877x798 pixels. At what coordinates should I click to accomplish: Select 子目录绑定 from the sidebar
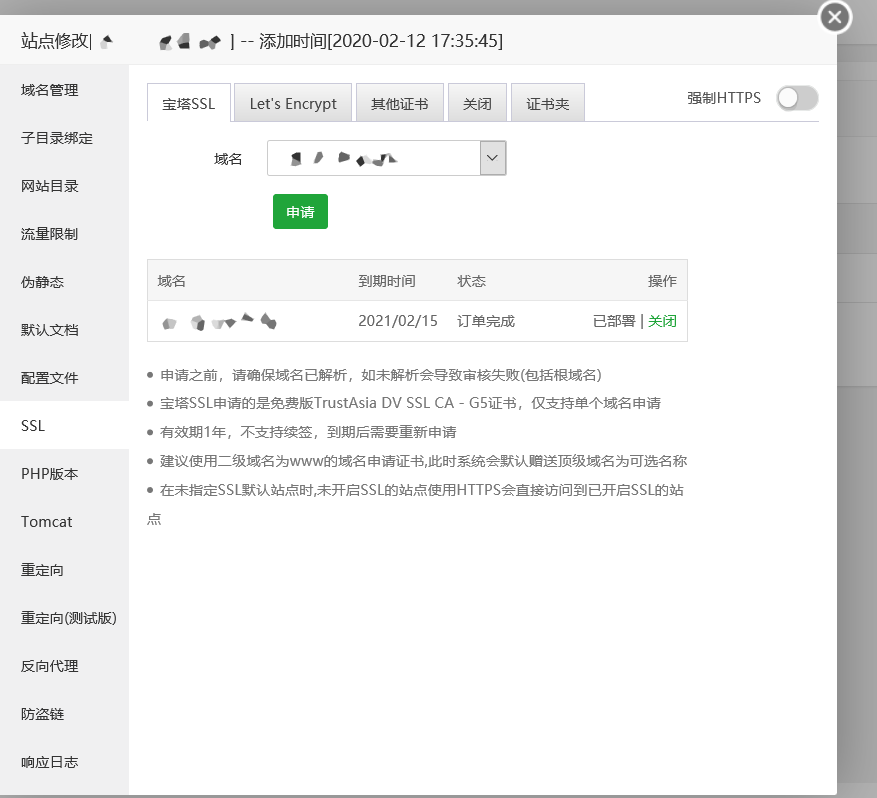(x=53, y=138)
